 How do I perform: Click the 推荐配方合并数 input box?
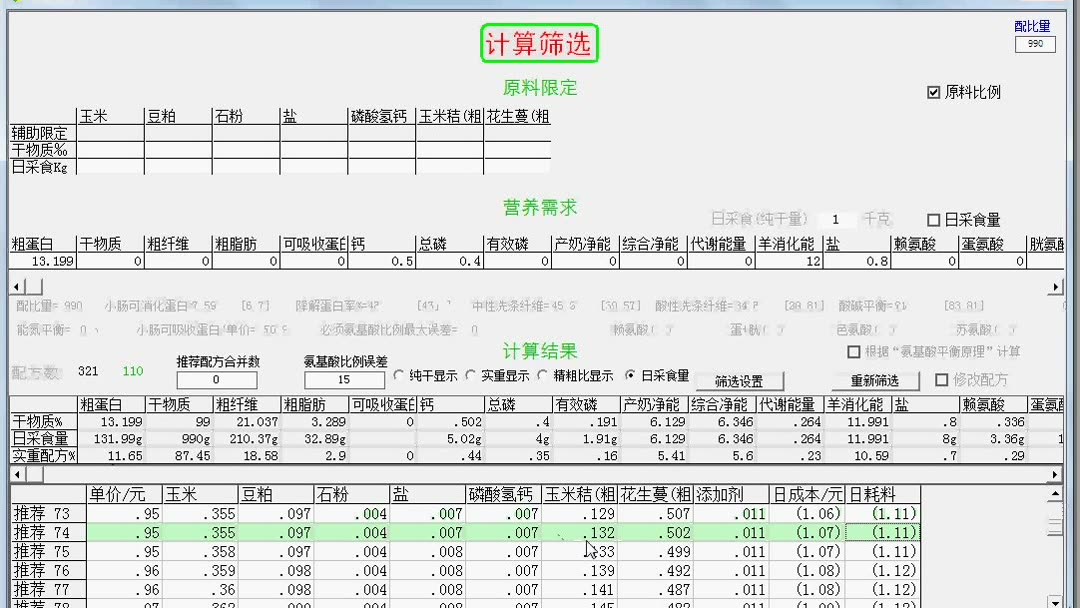pyautogui.click(x=216, y=380)
